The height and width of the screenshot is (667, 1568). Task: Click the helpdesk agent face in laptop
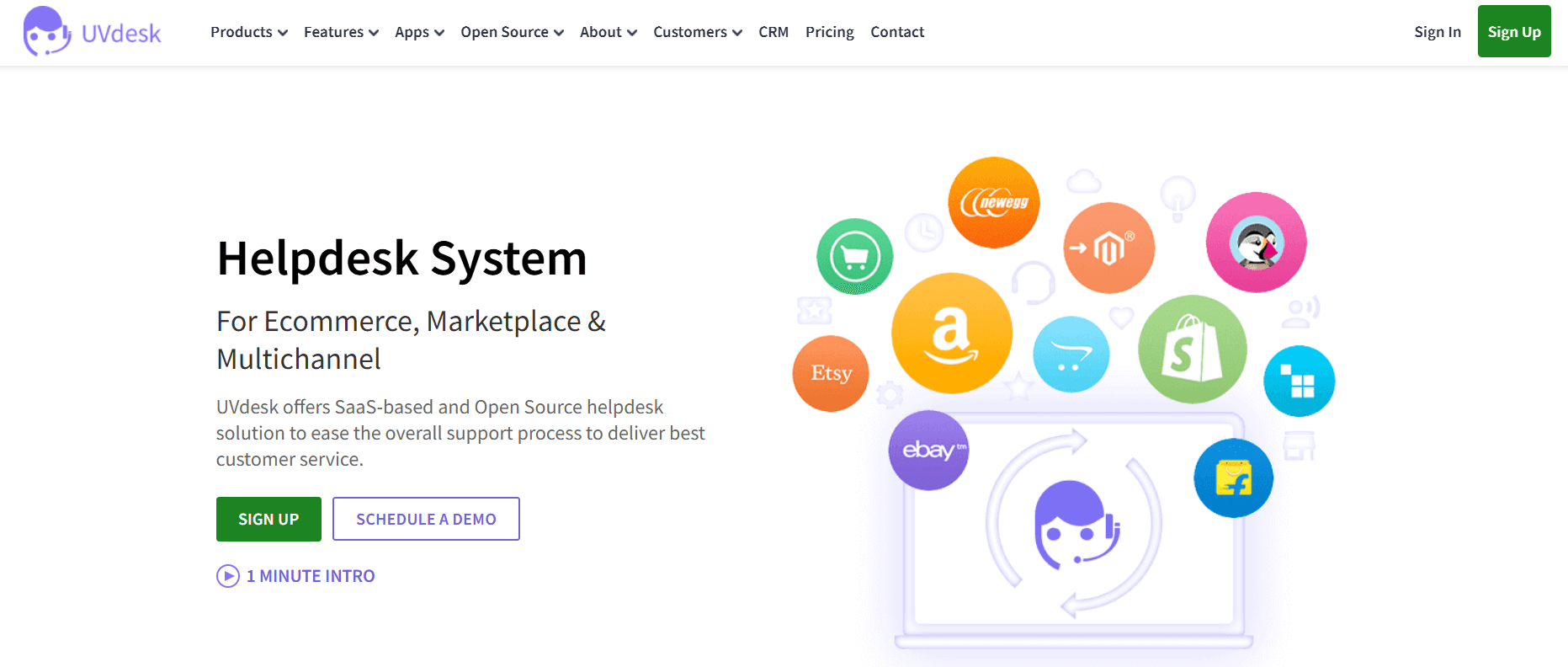[x=1076, y=526]
